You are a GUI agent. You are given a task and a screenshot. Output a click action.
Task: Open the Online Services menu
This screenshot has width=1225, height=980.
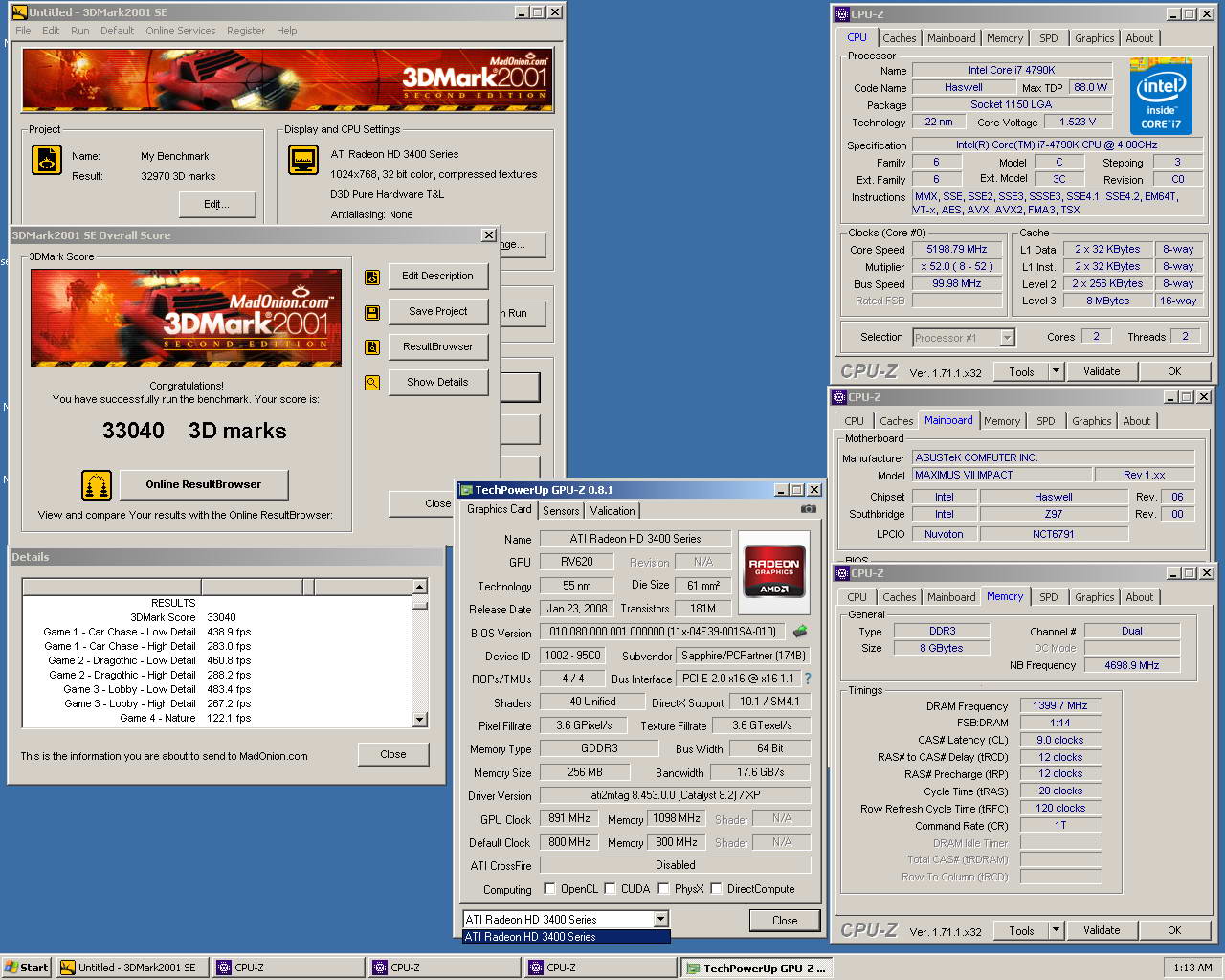pyautogui.click(x=181, y=31)
